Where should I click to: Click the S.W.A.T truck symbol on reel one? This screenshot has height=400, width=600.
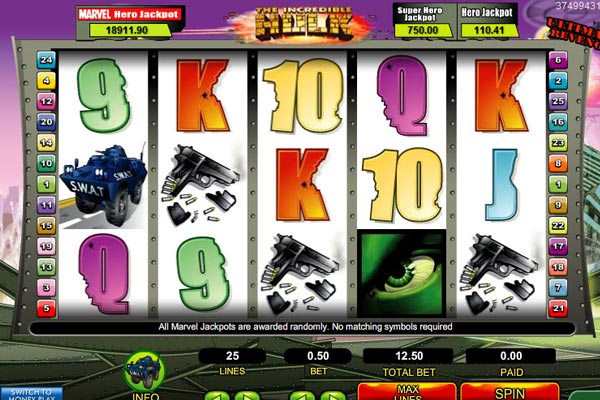[103, 185]
